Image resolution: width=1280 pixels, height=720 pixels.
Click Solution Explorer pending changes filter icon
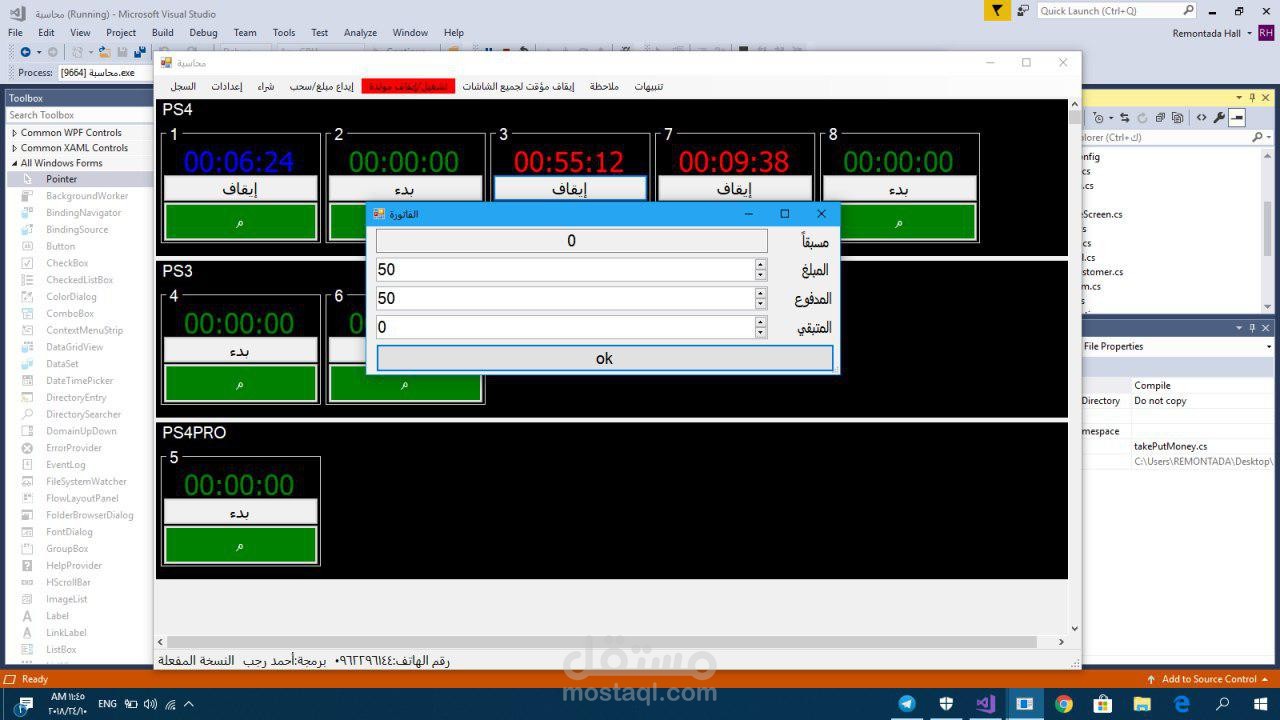click(1101, 118)
